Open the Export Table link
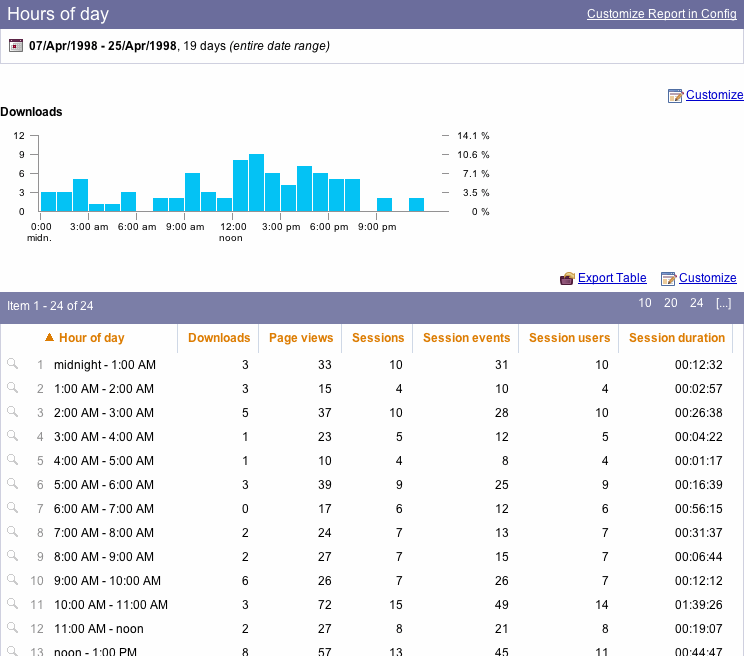 coord(612,278)
